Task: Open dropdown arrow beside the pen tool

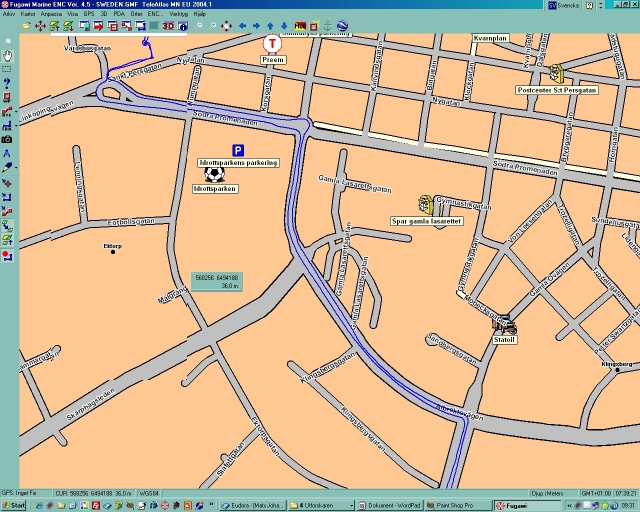Action: pyautogui.click(x=16, y=167)
